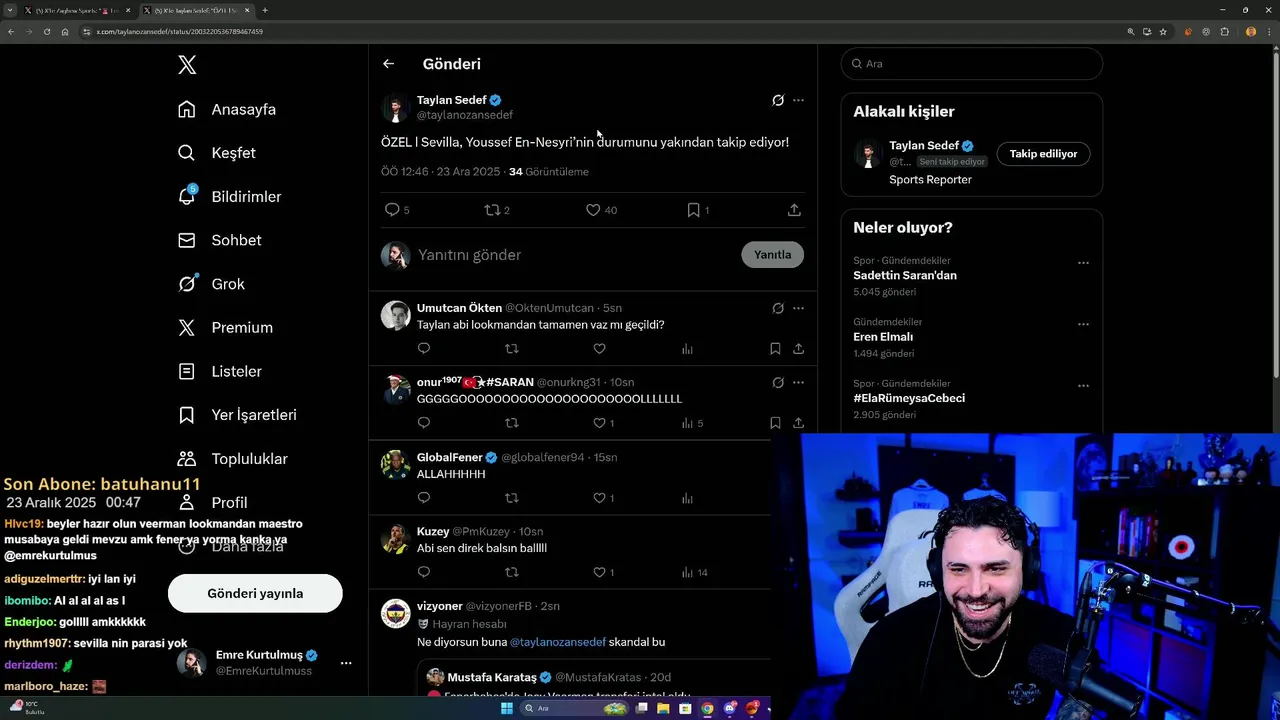The height and width of the screenshot is (720, 1280).
Task: Open the X logo home icon
Action: click(x=187, y=65)
